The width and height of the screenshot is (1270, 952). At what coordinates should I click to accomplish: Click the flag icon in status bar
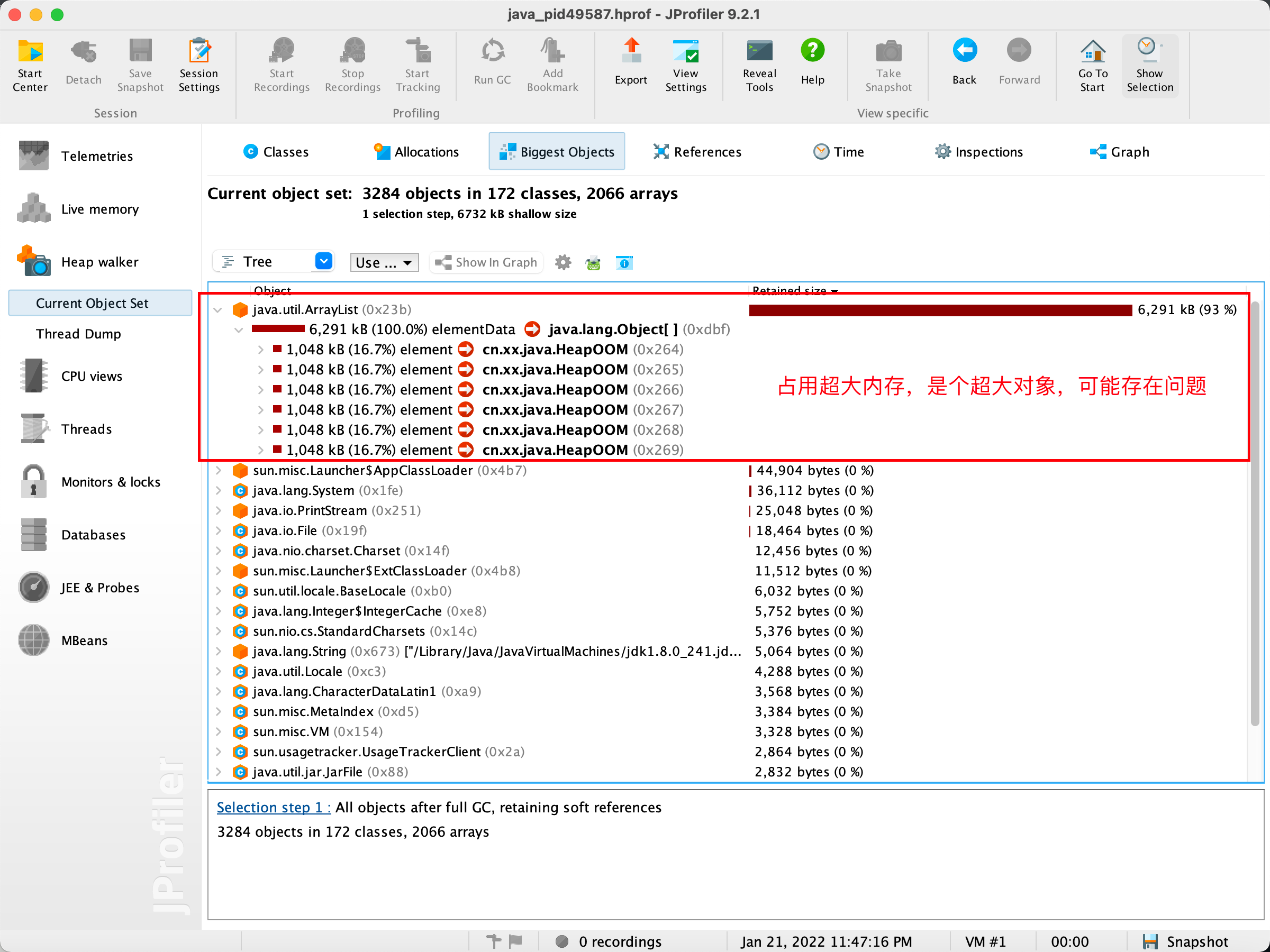click(x=515, y=940)
